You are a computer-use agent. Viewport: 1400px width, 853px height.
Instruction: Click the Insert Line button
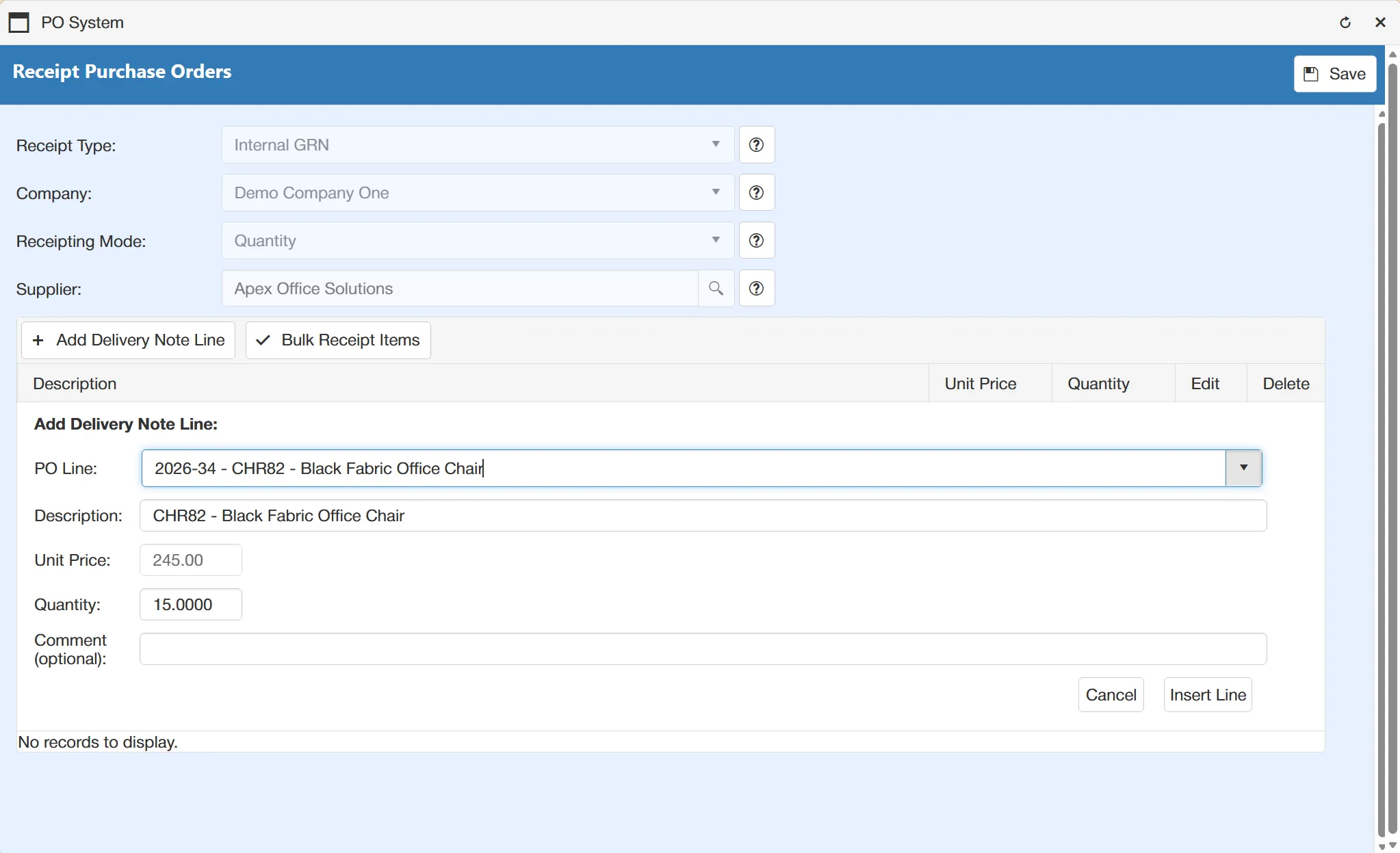1208,695
